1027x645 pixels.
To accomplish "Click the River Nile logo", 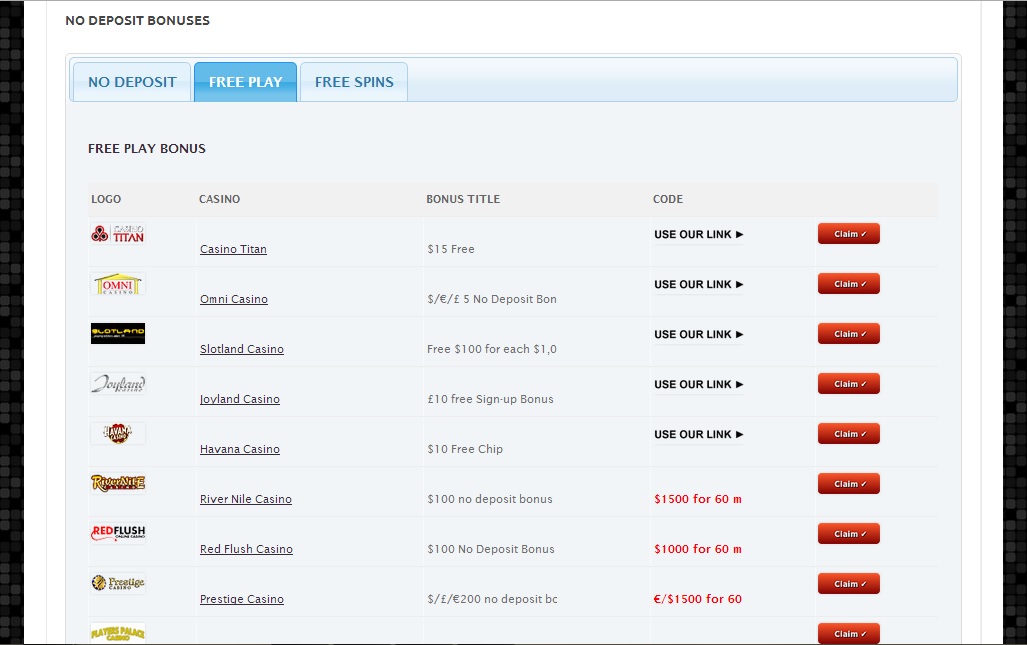I will click(x=118, y=483).
